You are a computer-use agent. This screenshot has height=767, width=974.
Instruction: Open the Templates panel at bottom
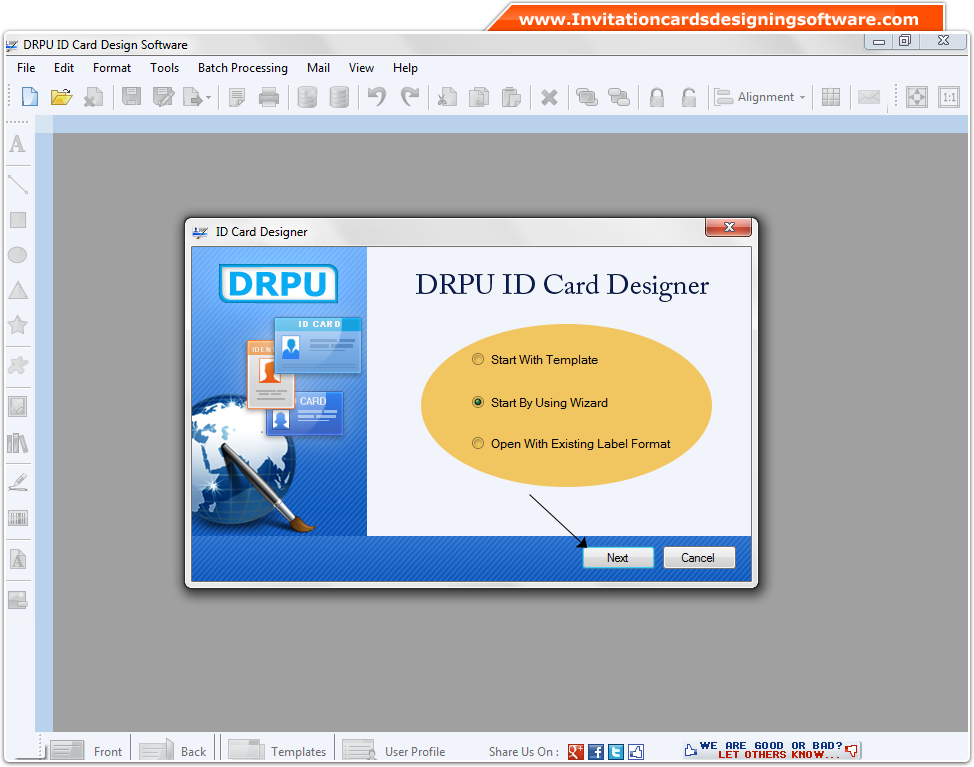point(277,751)
